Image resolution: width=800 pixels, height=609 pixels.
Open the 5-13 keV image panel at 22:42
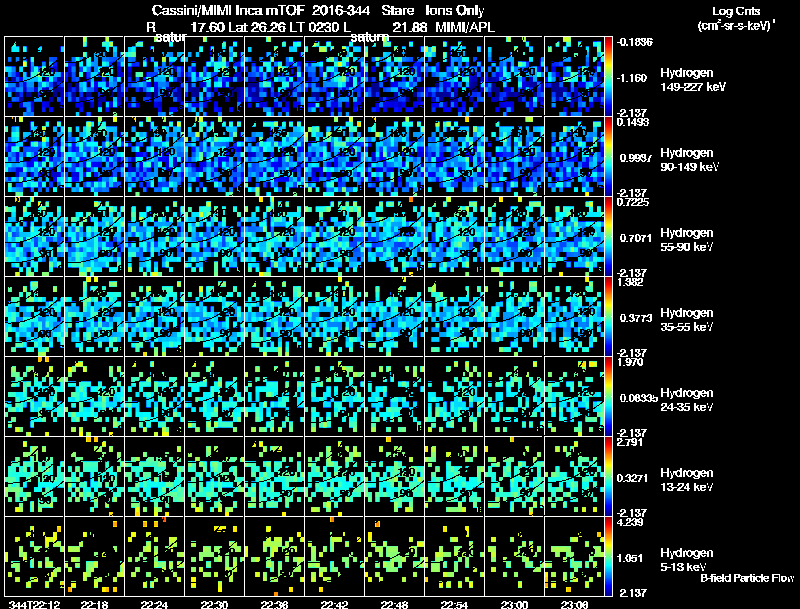click(x=334, y=556)
